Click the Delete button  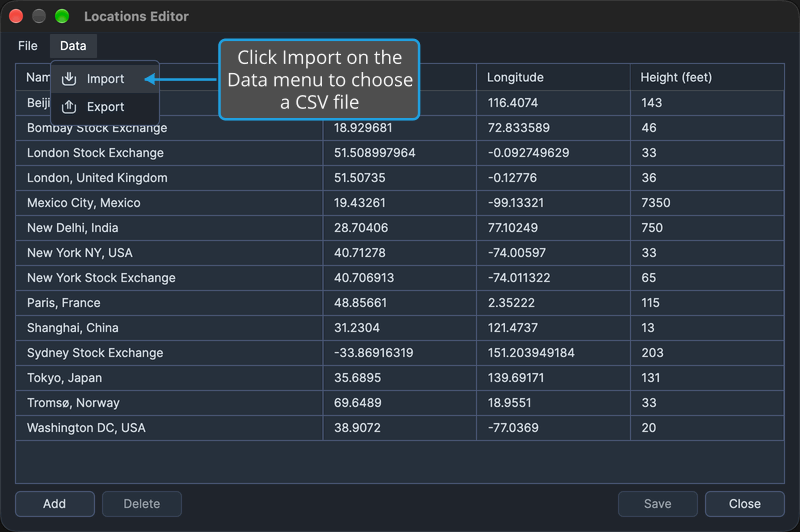(142, 504)
